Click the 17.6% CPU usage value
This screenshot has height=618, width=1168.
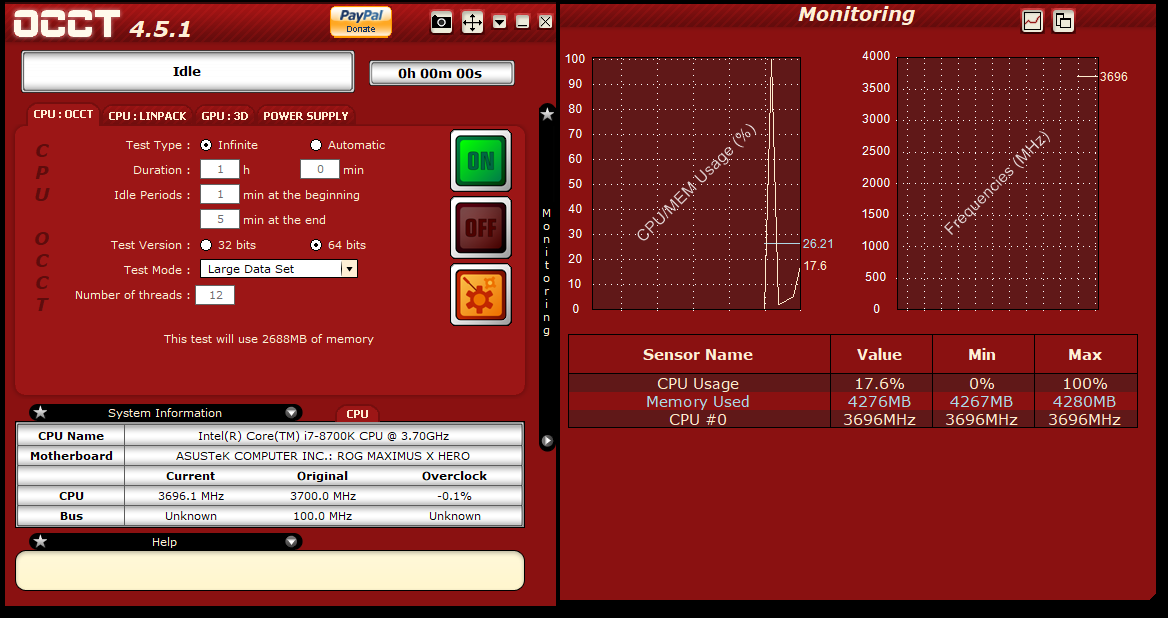880,383
